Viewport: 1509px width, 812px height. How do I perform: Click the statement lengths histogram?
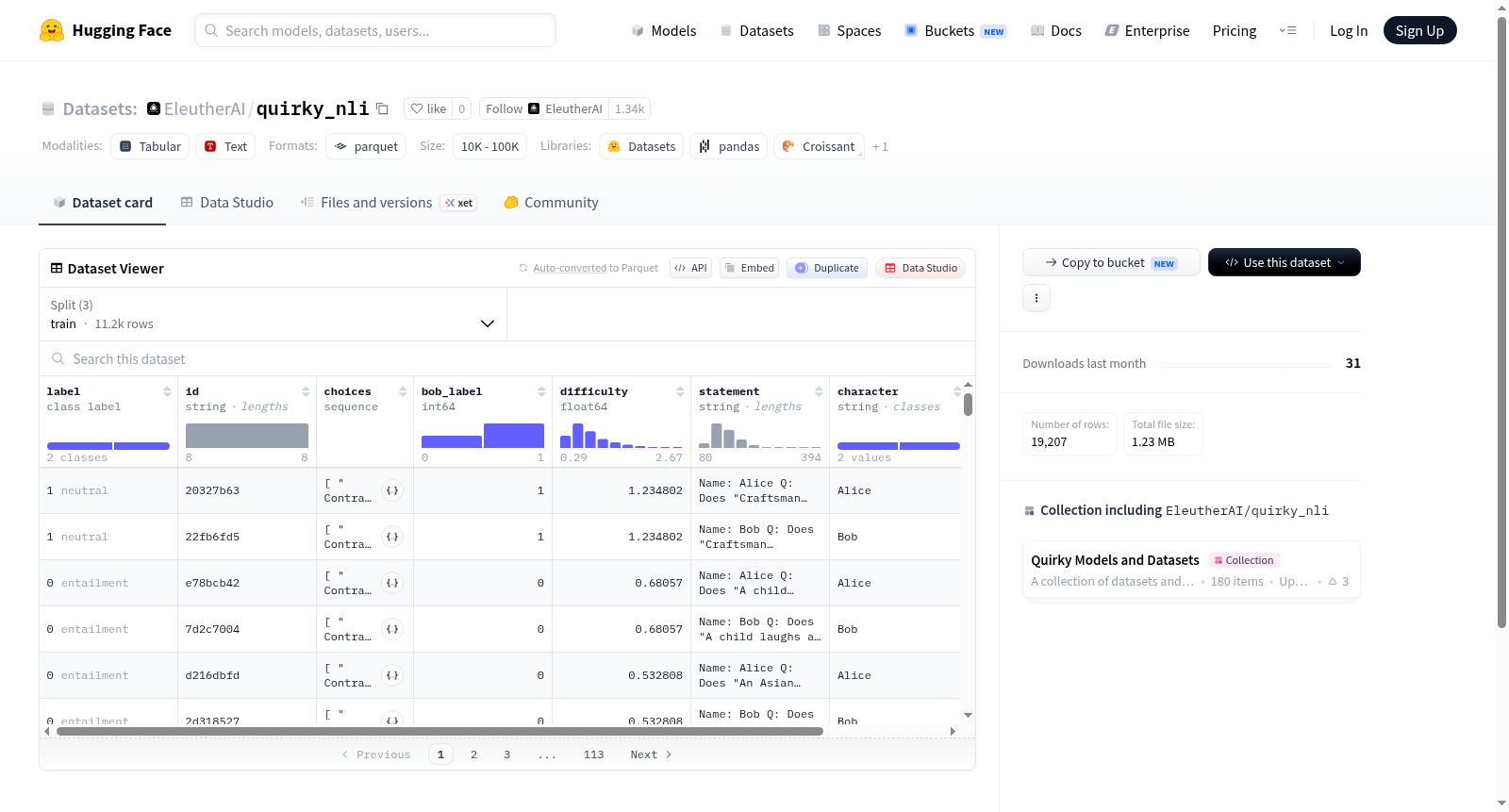pyautogui.click(x=760, y=436)
